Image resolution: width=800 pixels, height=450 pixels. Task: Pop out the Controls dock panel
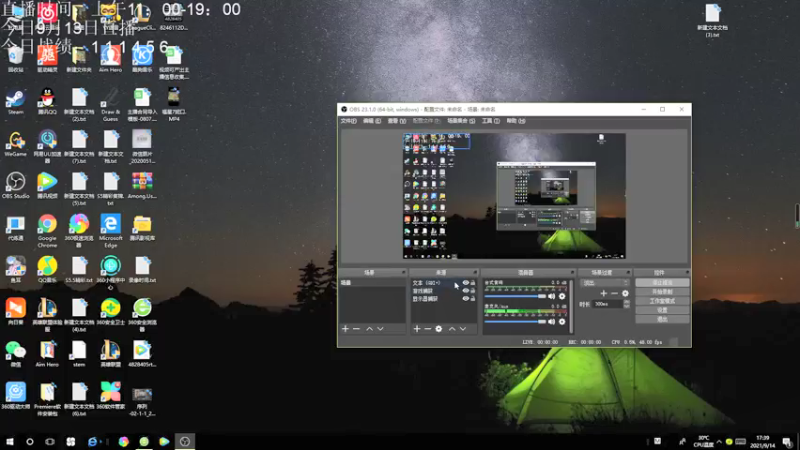click(687, 272)
